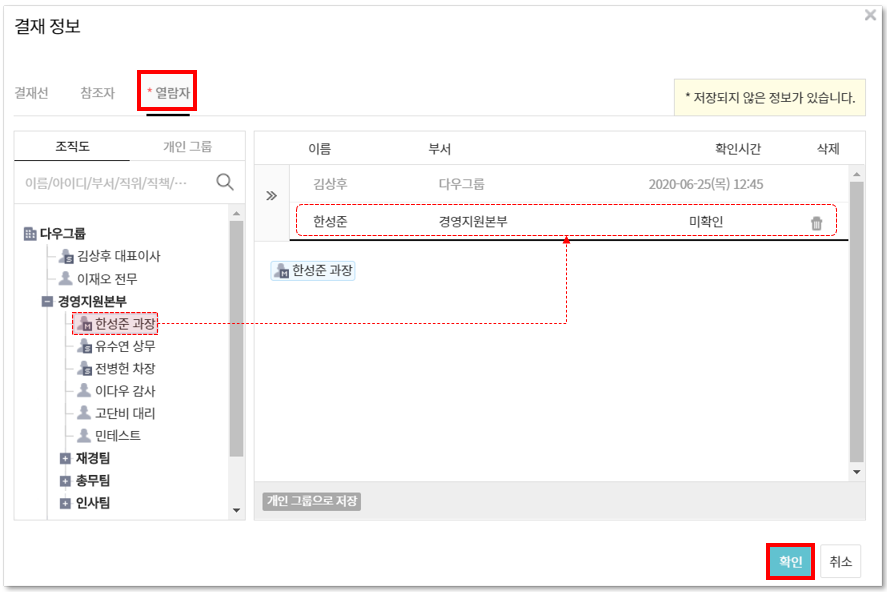This screenshot has height=592, width=887.
Task: Expand the 재경팀 tree node
Action: pos(66,459)
